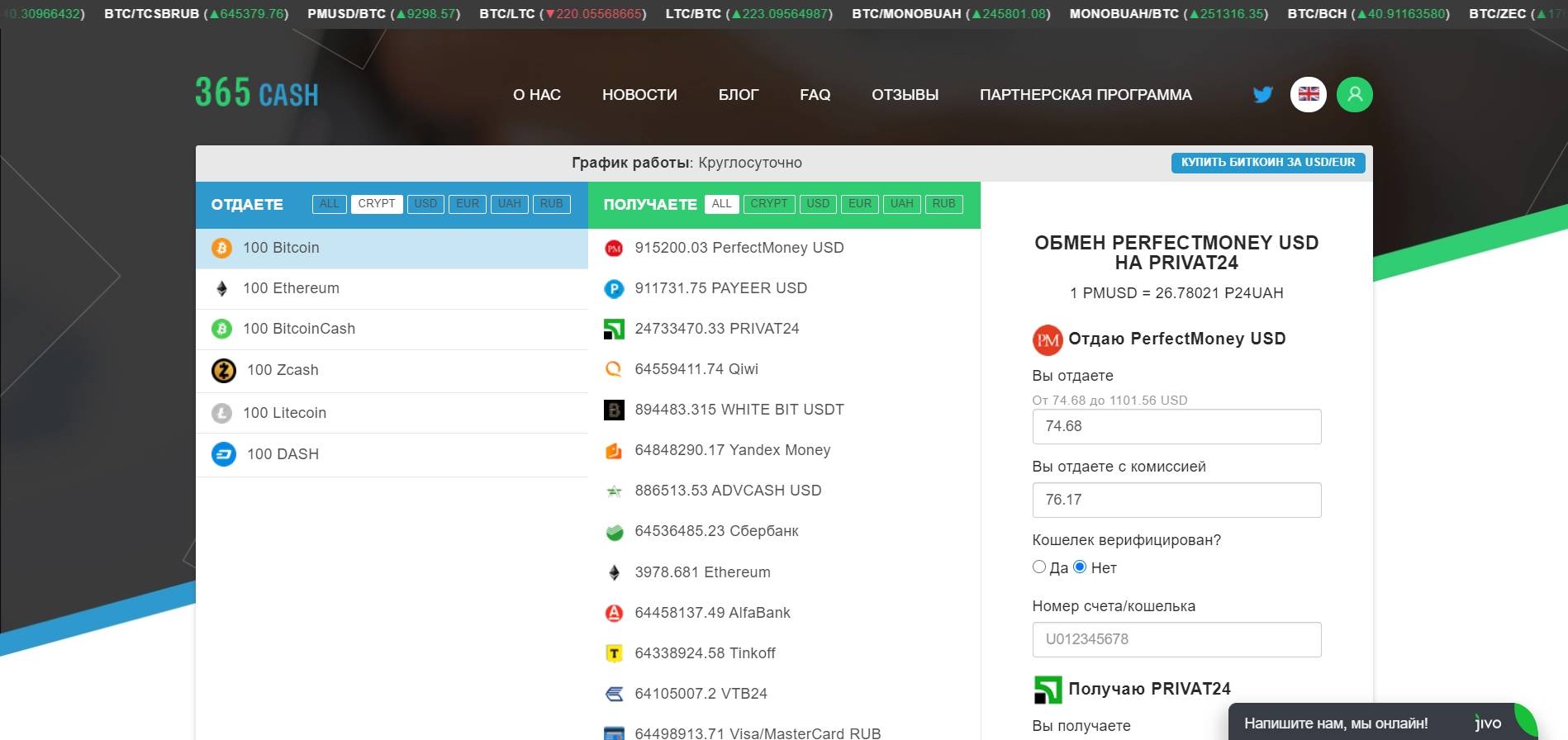This screenshot has width=1568, height=740.
Task: Open the О НАС menu page
Action: pos(537,95)
